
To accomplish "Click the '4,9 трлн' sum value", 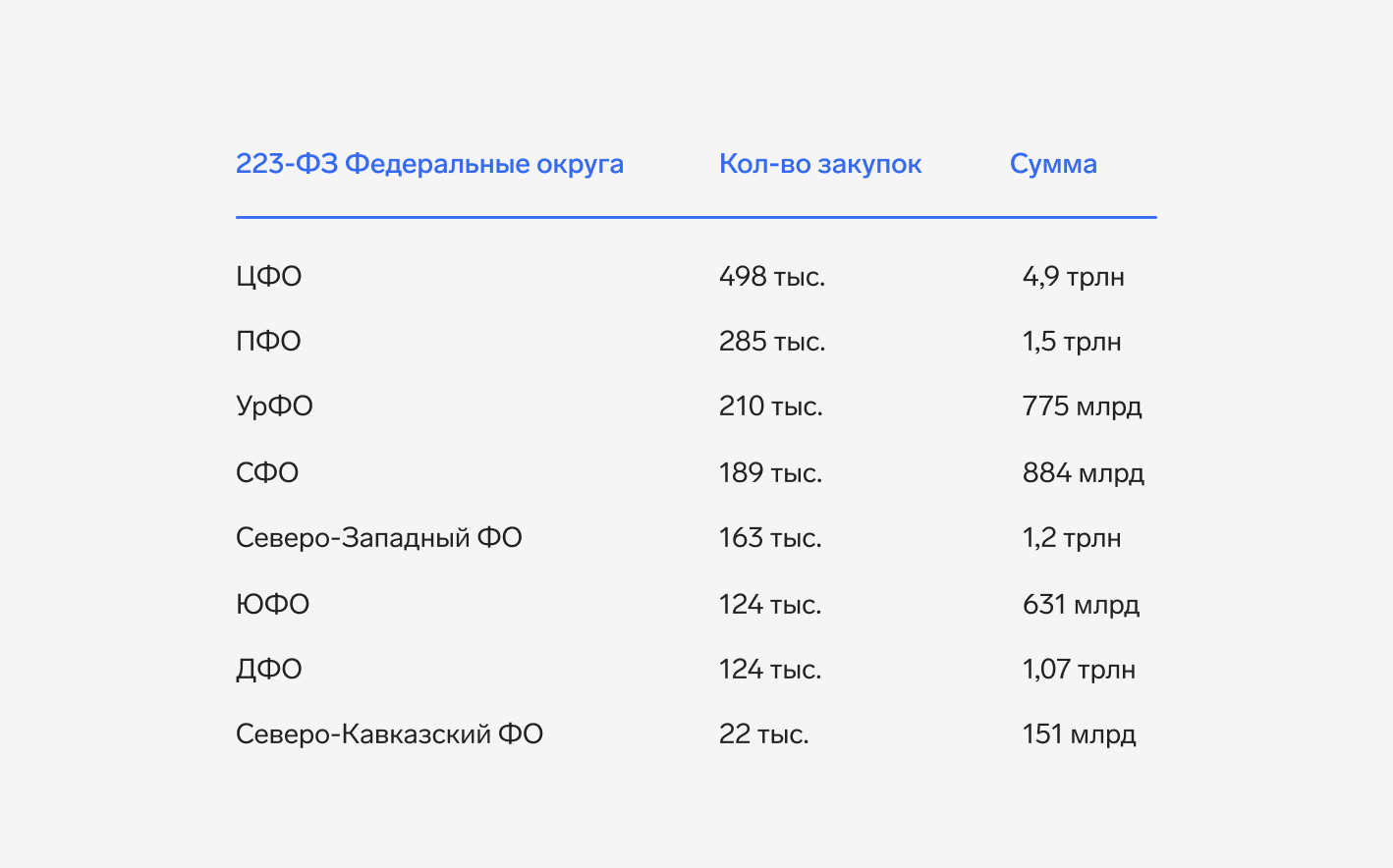I will (1074, 277).
